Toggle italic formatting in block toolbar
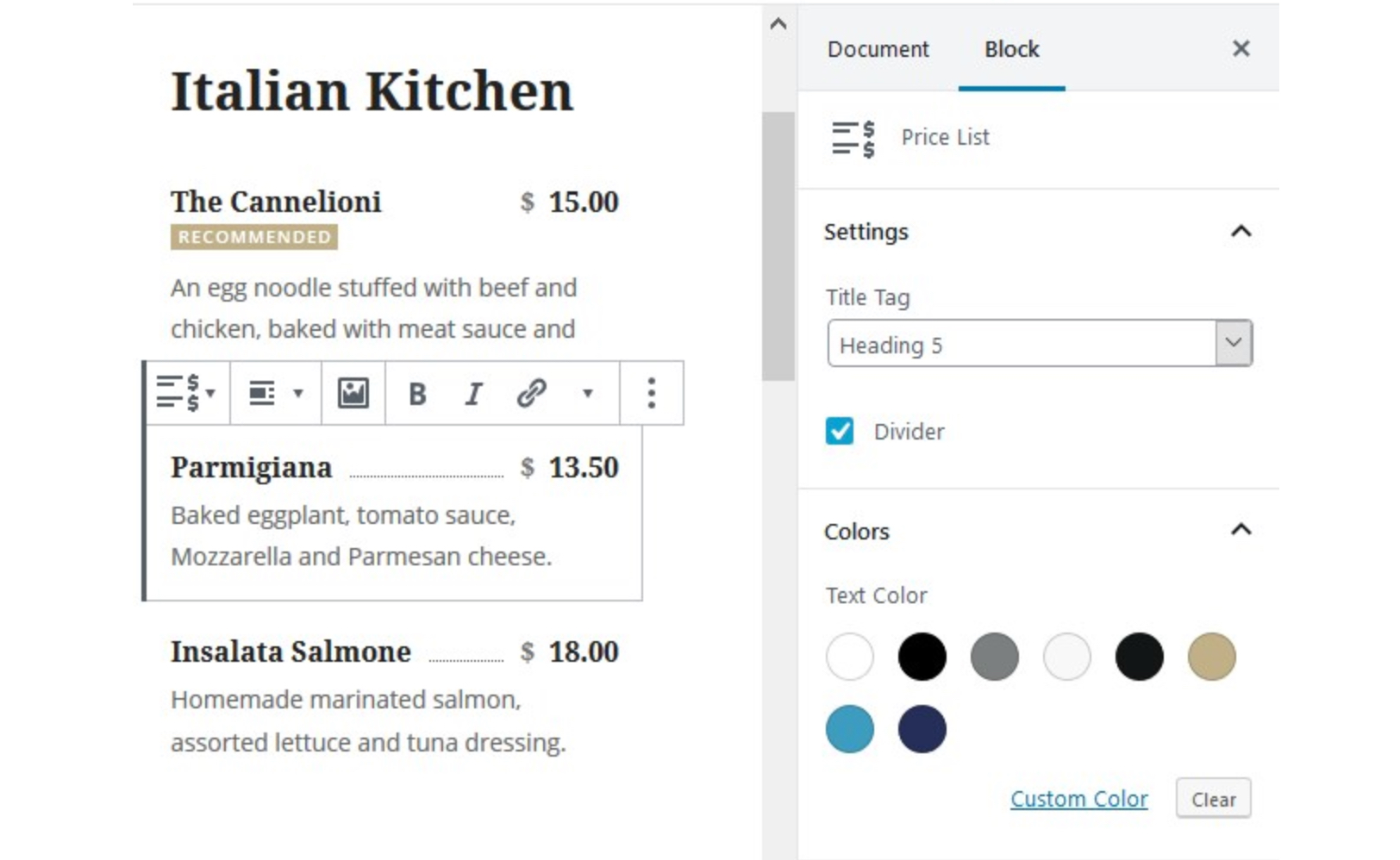This screenshot has height=860, width=1400. pos(473,394)
